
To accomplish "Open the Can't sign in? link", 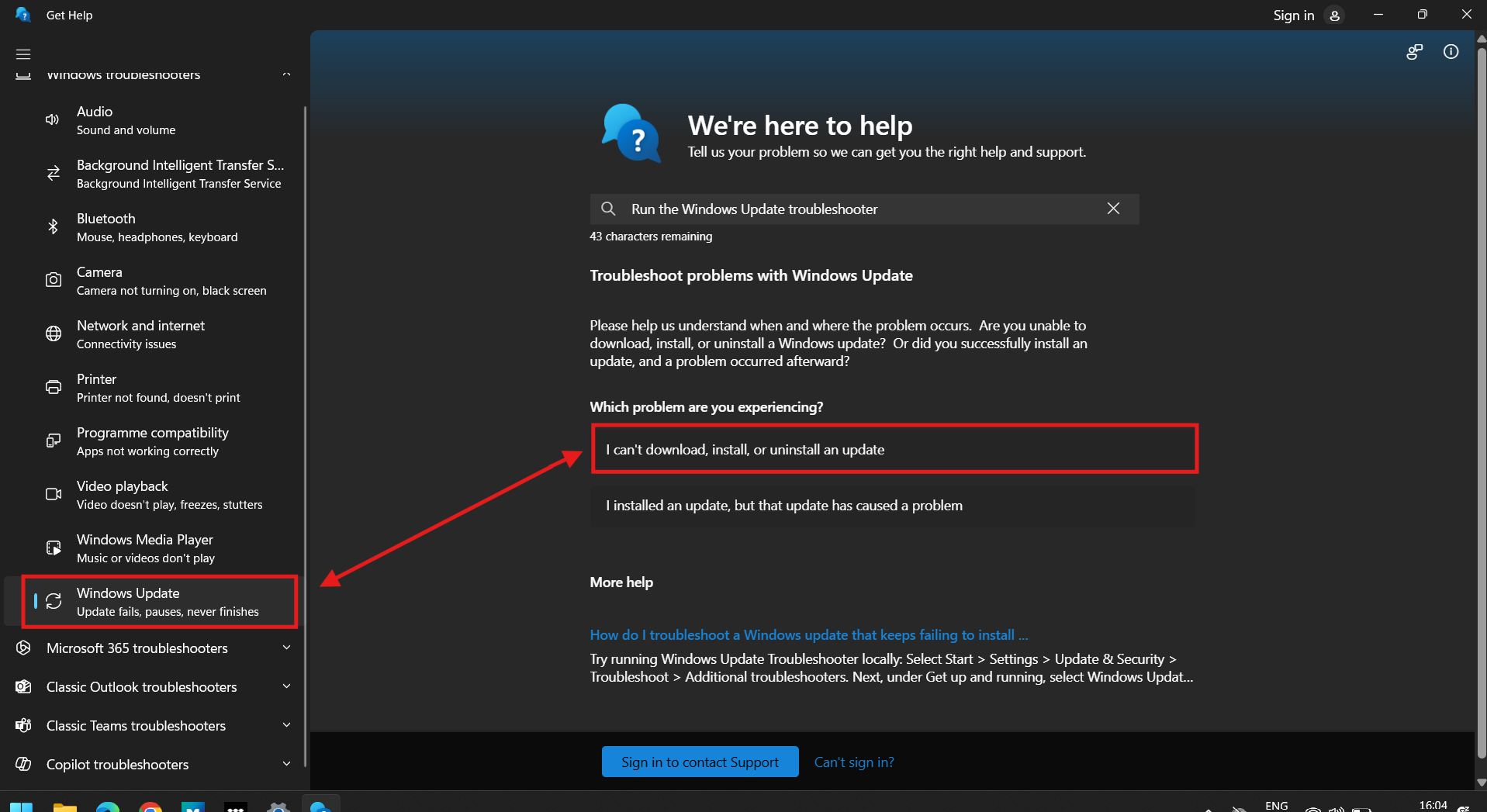I will pyautogui.click(x=854, y=762).
